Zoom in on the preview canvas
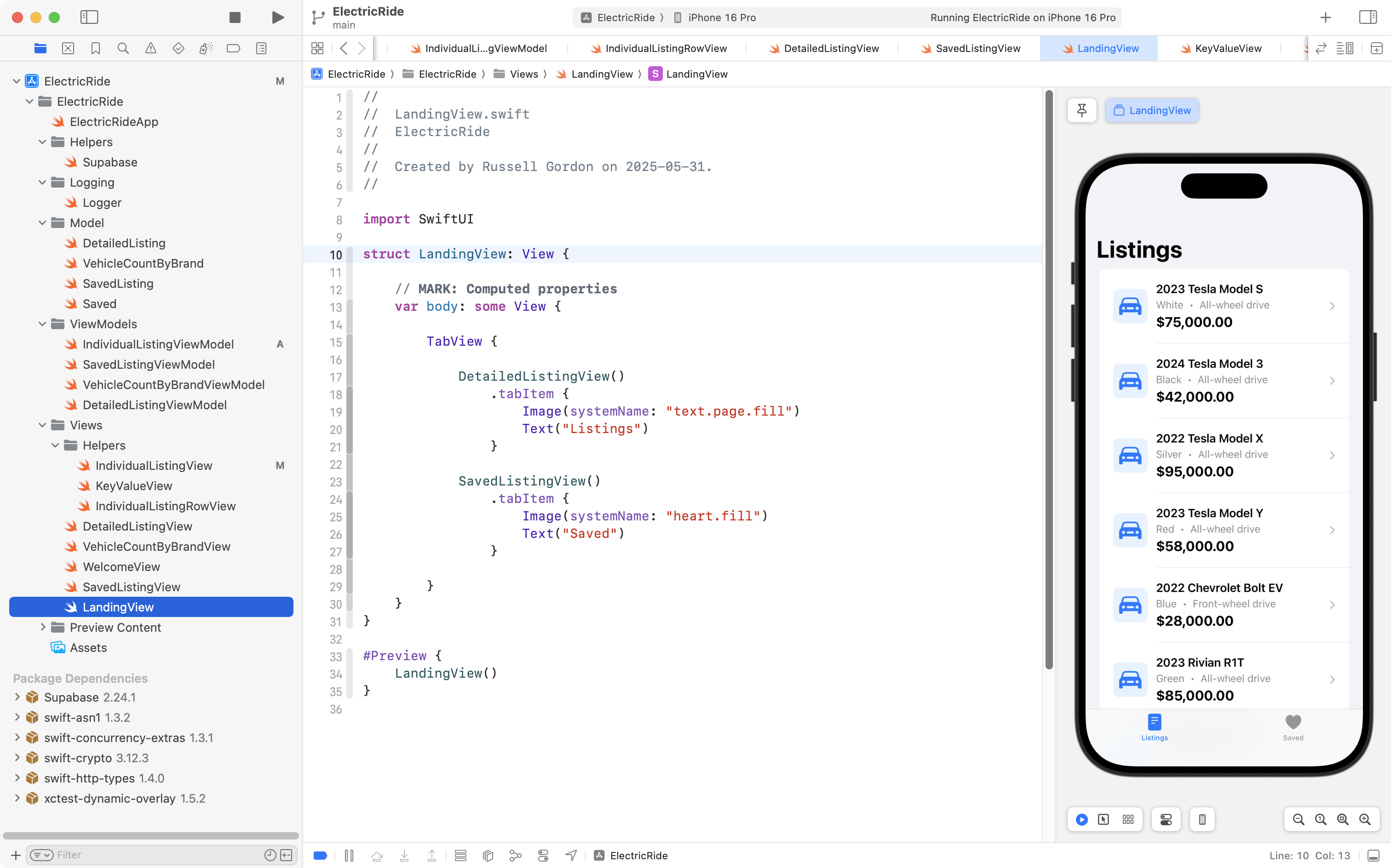The height and width of the screenshot is (868, 1391). [1365, 819]
